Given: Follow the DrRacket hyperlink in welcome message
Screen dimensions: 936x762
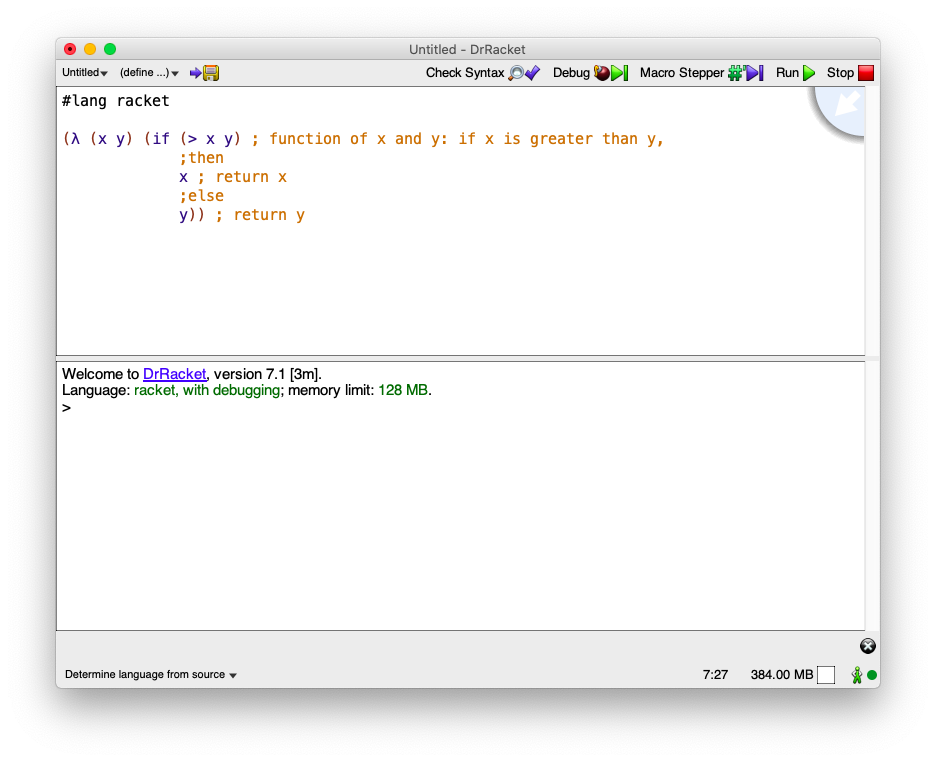Looking at the screenshot, I should (x=174, y=374).
